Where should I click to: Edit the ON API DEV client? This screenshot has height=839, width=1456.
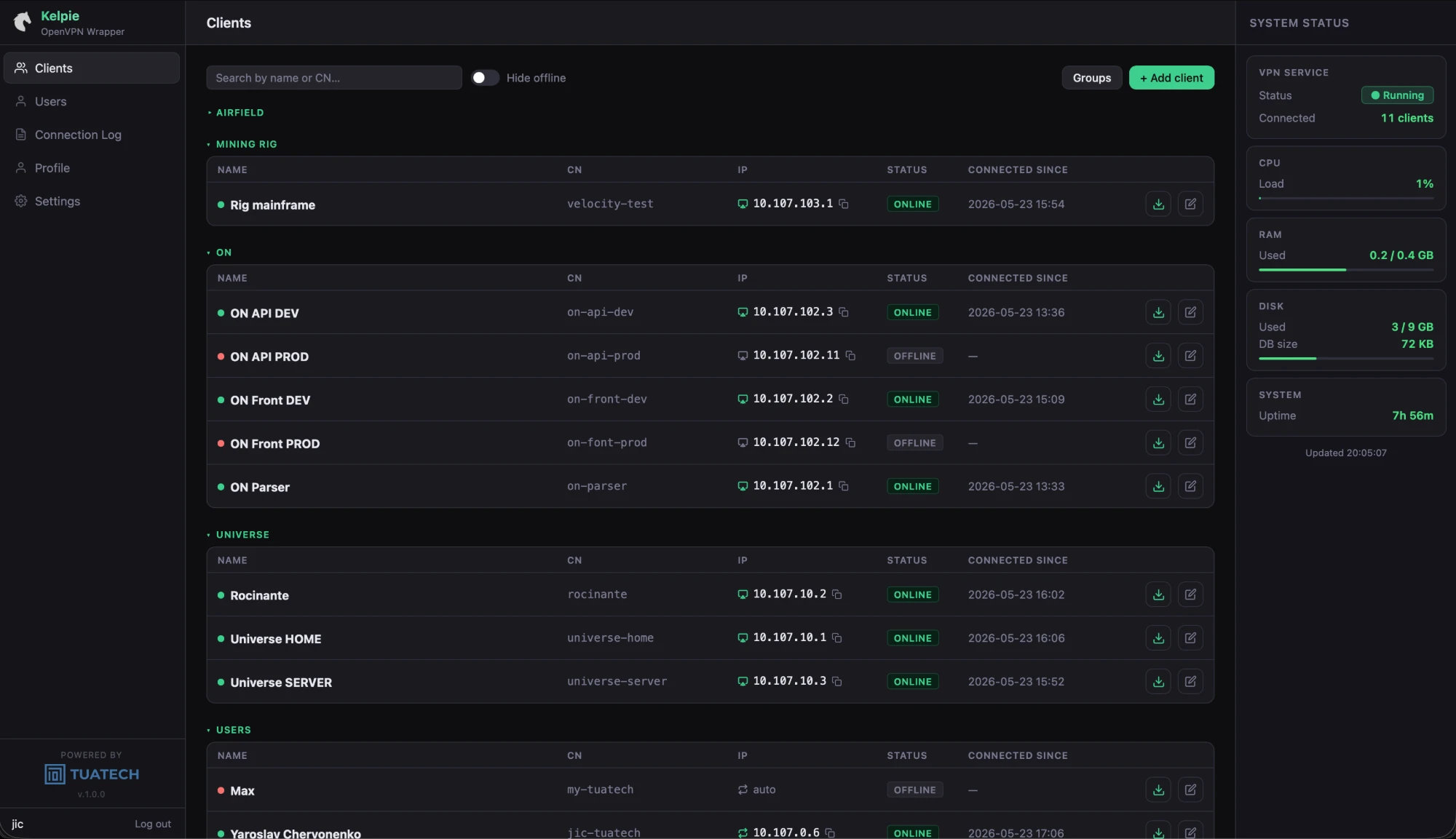pos(1190,312)
